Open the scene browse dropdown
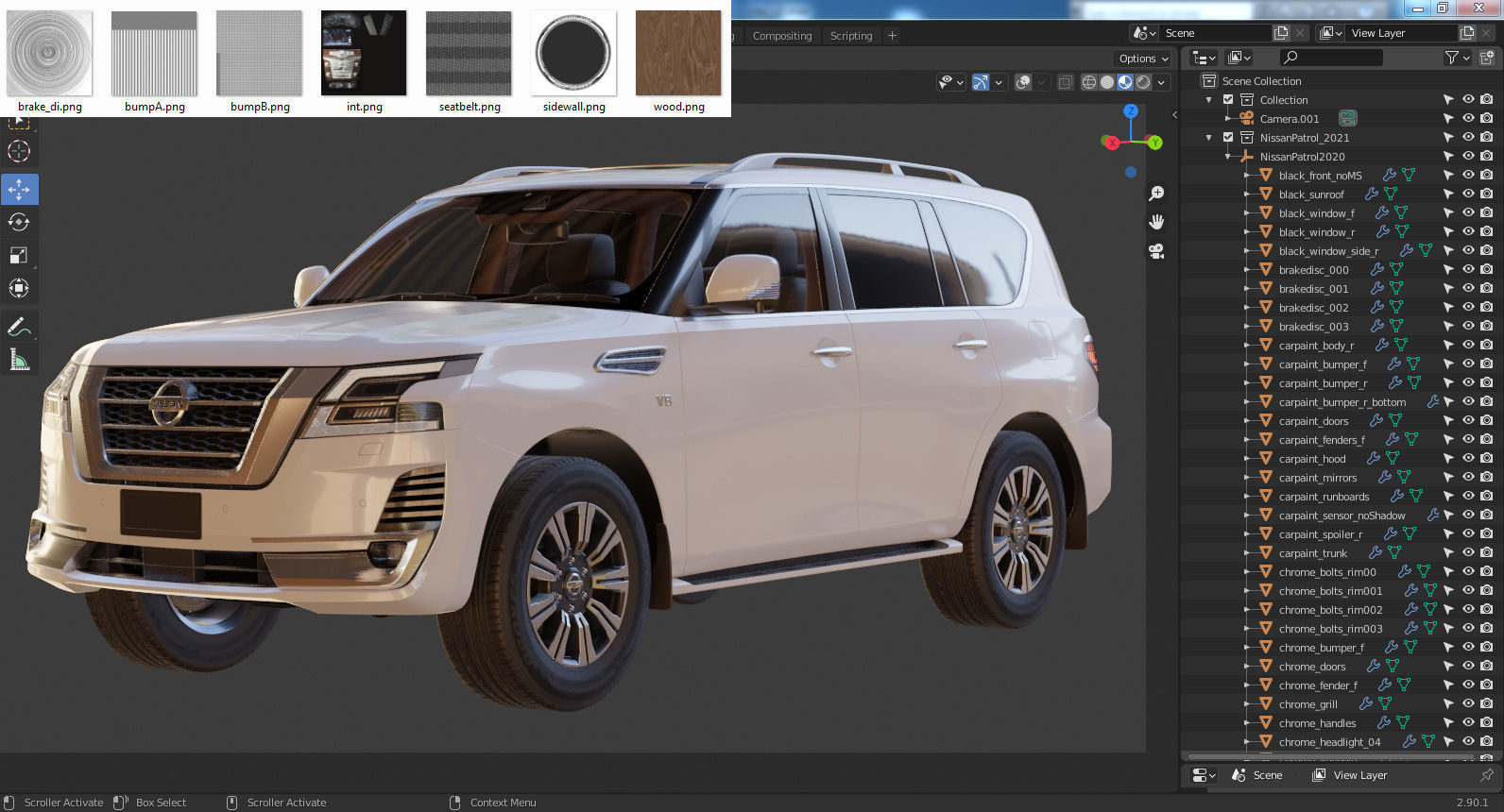 point(1145,32)
